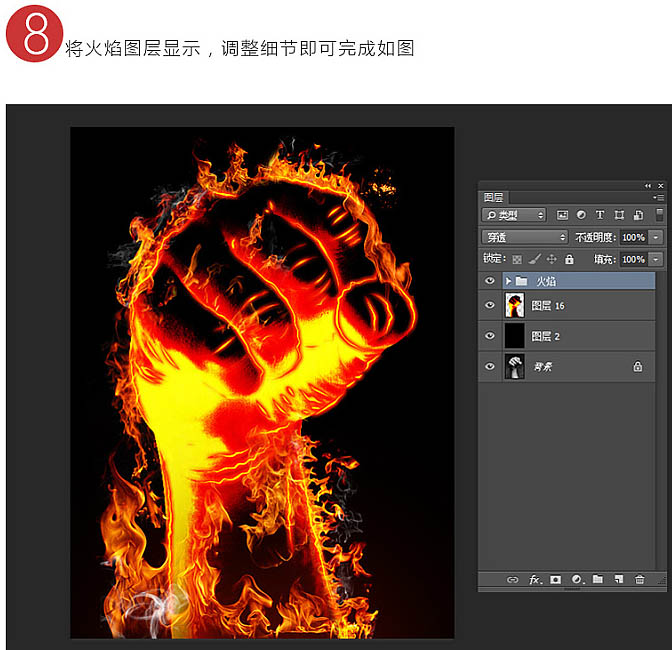Select the 图层 16 thumbnail

(514, 305)
